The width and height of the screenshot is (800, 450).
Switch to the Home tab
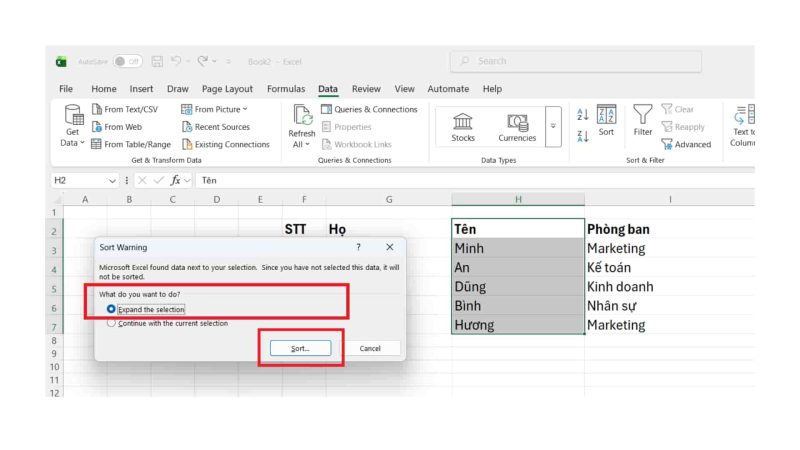(104, 89)
